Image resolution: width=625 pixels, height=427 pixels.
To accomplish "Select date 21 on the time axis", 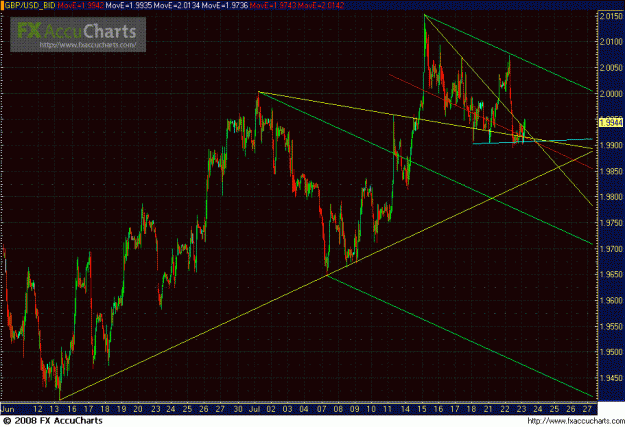I will click(488, 409).
